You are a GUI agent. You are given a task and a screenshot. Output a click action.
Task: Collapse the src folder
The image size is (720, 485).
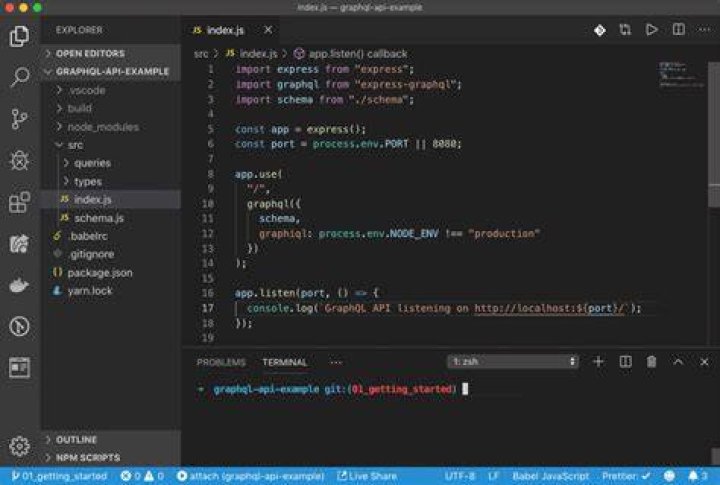(x=111, y=145)
